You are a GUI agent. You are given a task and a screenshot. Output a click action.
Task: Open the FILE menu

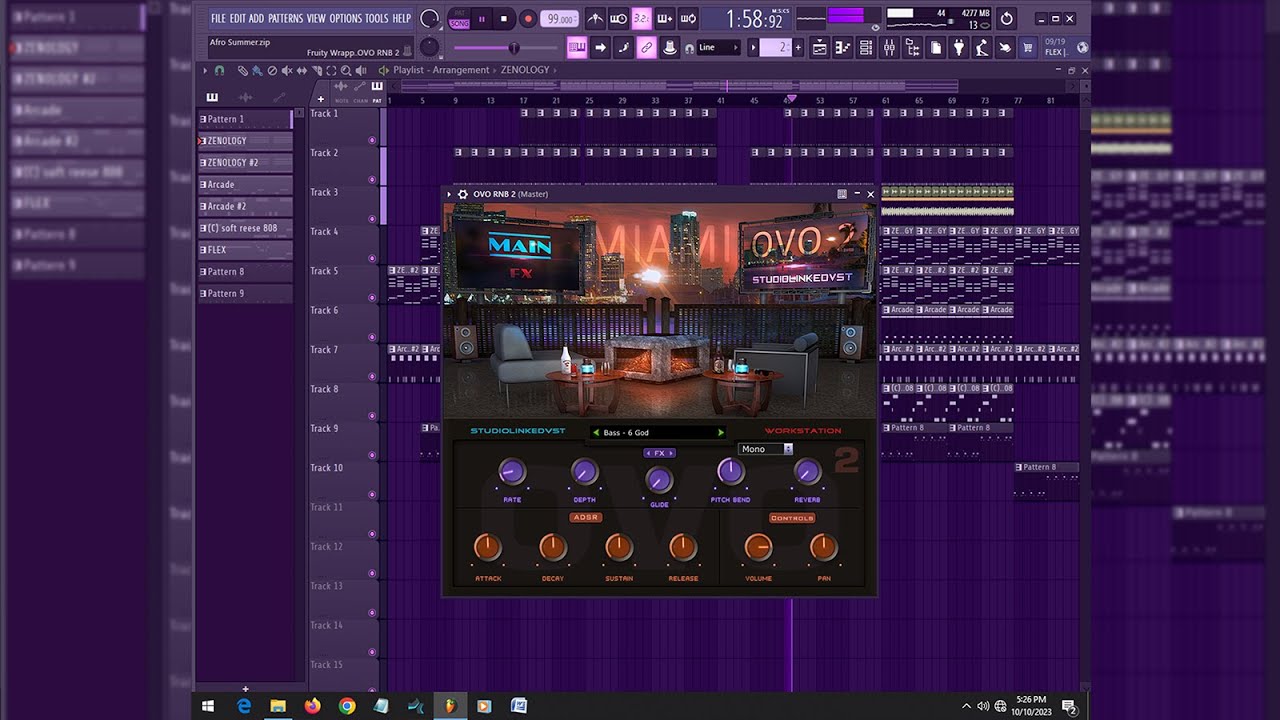point(218,19)
